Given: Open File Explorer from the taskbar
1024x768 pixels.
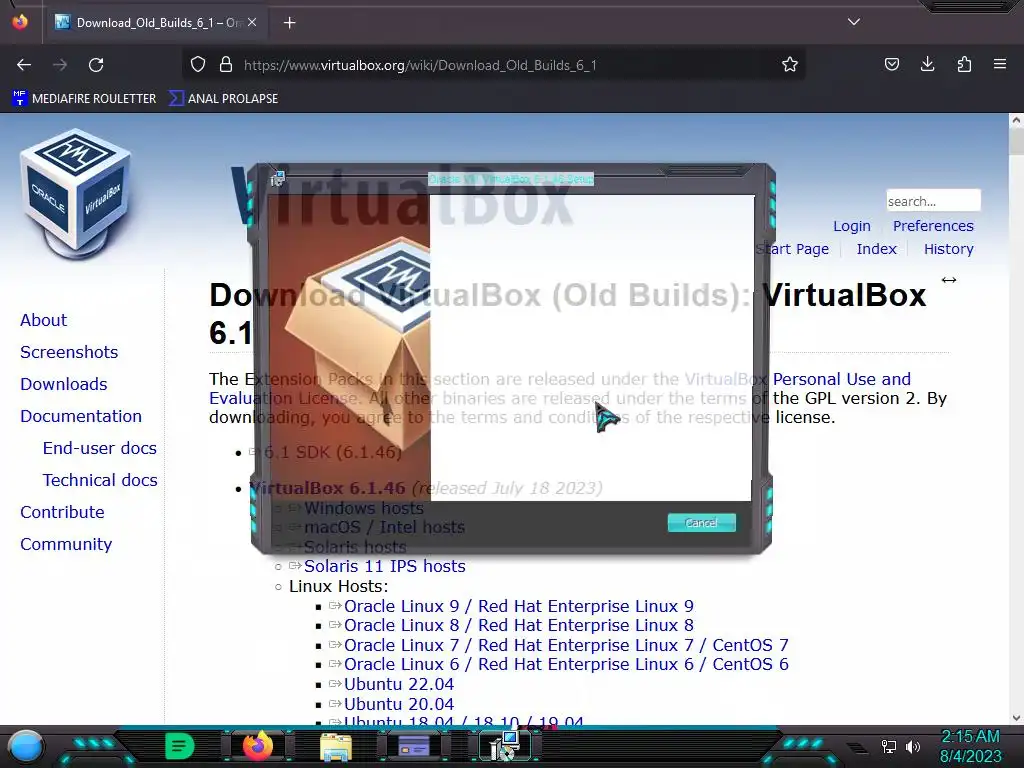Looking at the screenshot, I should point(336,746).
